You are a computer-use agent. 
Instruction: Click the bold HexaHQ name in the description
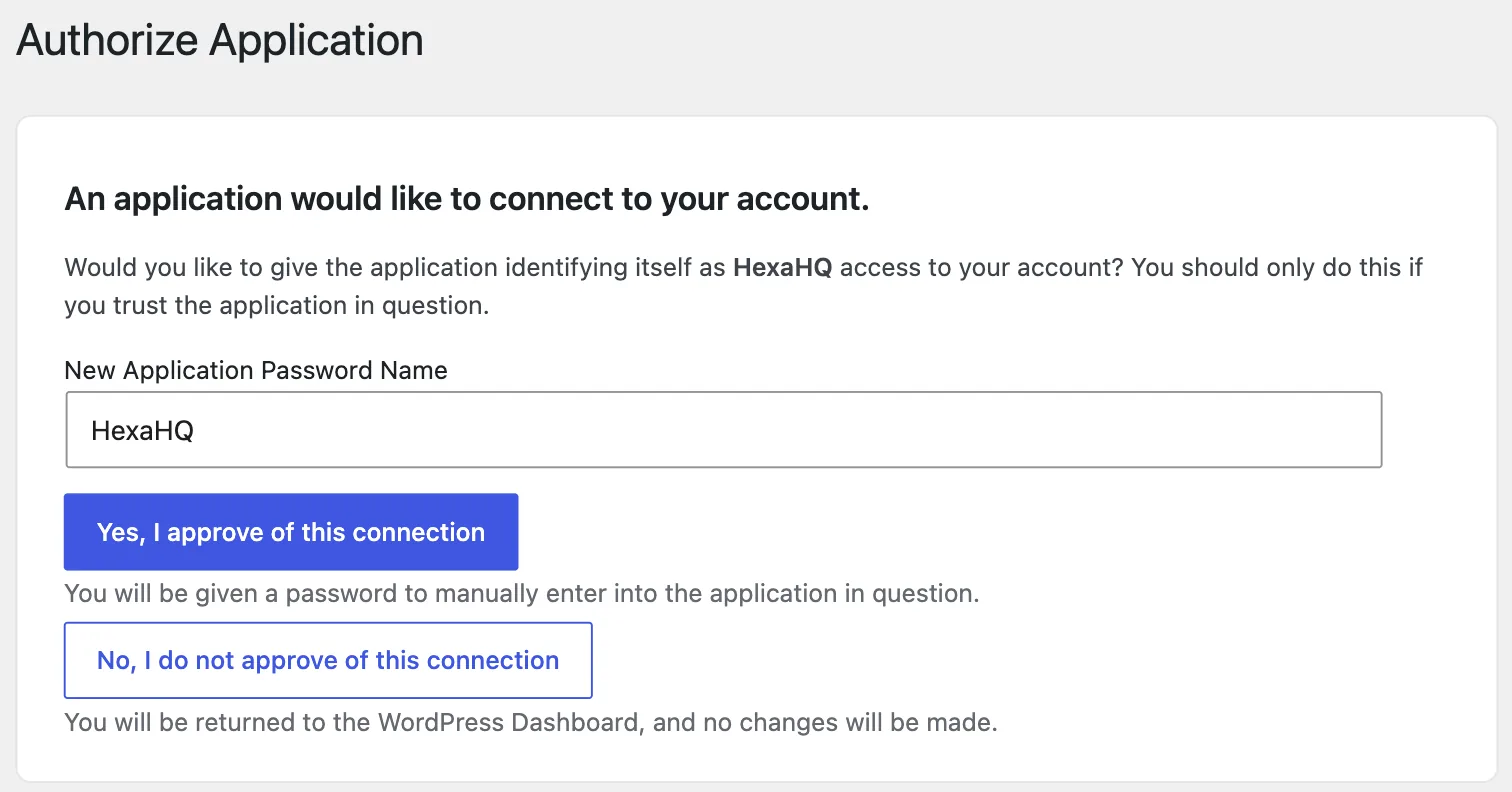783,268
